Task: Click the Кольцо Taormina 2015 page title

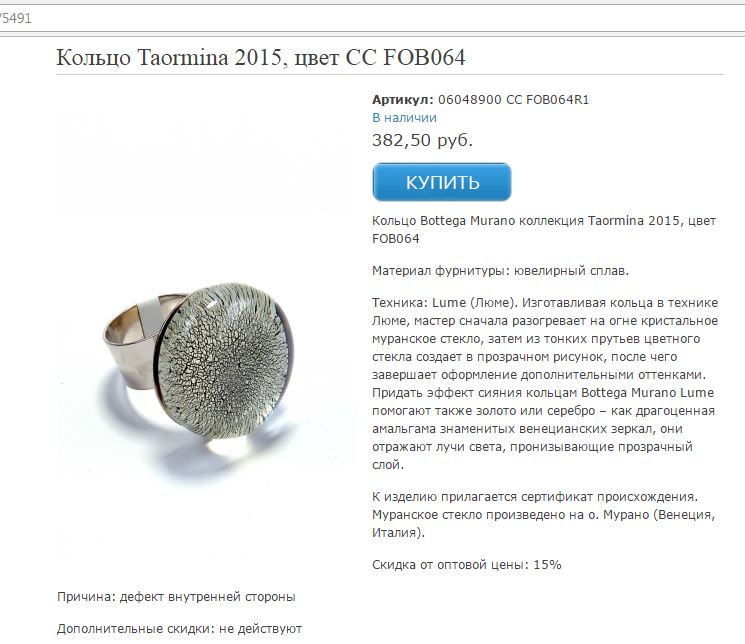Action: [261, 57]
